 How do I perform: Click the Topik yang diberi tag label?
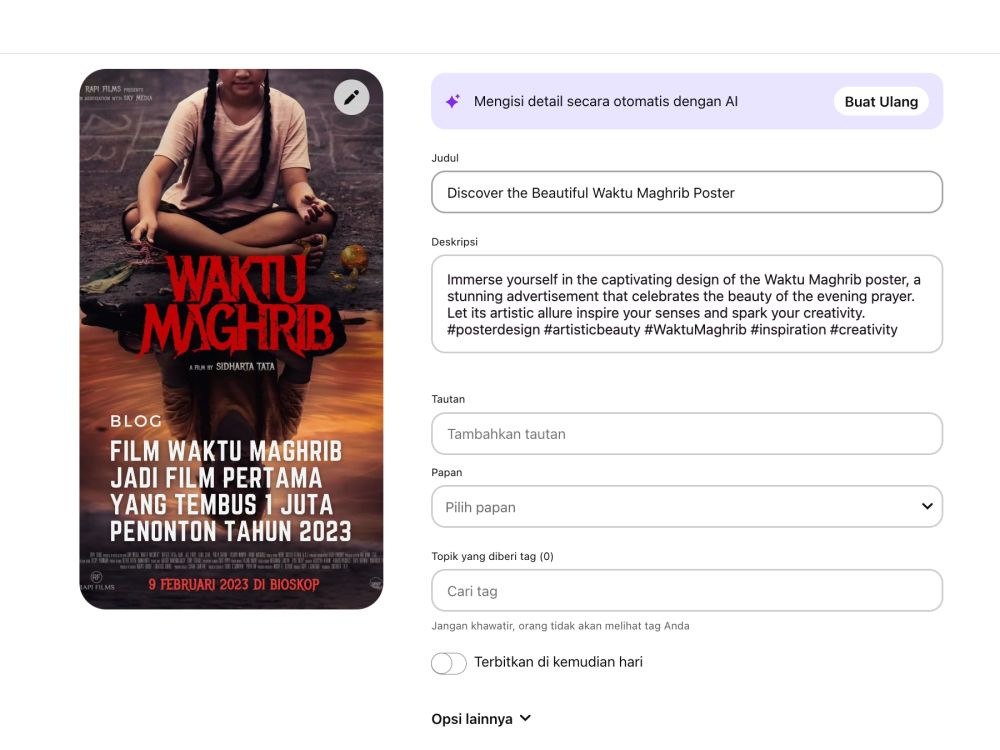pos(492,556)
